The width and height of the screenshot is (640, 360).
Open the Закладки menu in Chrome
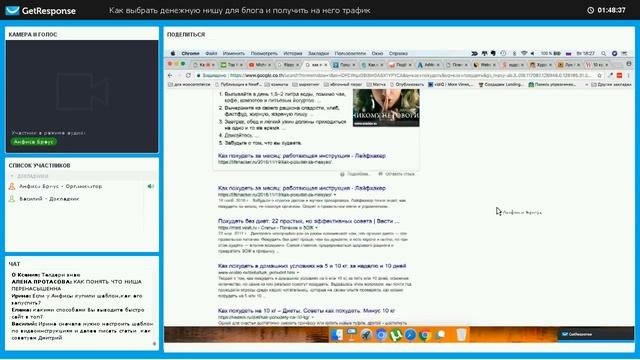point(318,53)
